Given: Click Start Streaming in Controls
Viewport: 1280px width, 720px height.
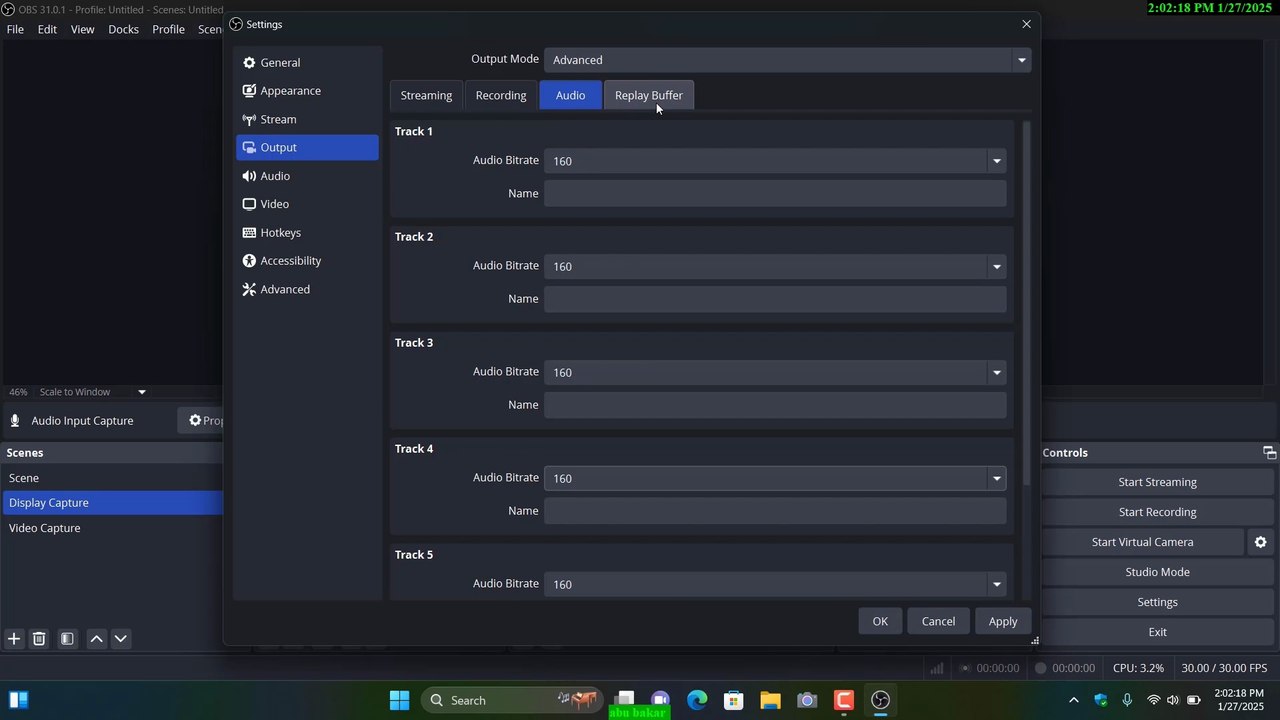Looking at the screenshot, I should (1157, 482).
